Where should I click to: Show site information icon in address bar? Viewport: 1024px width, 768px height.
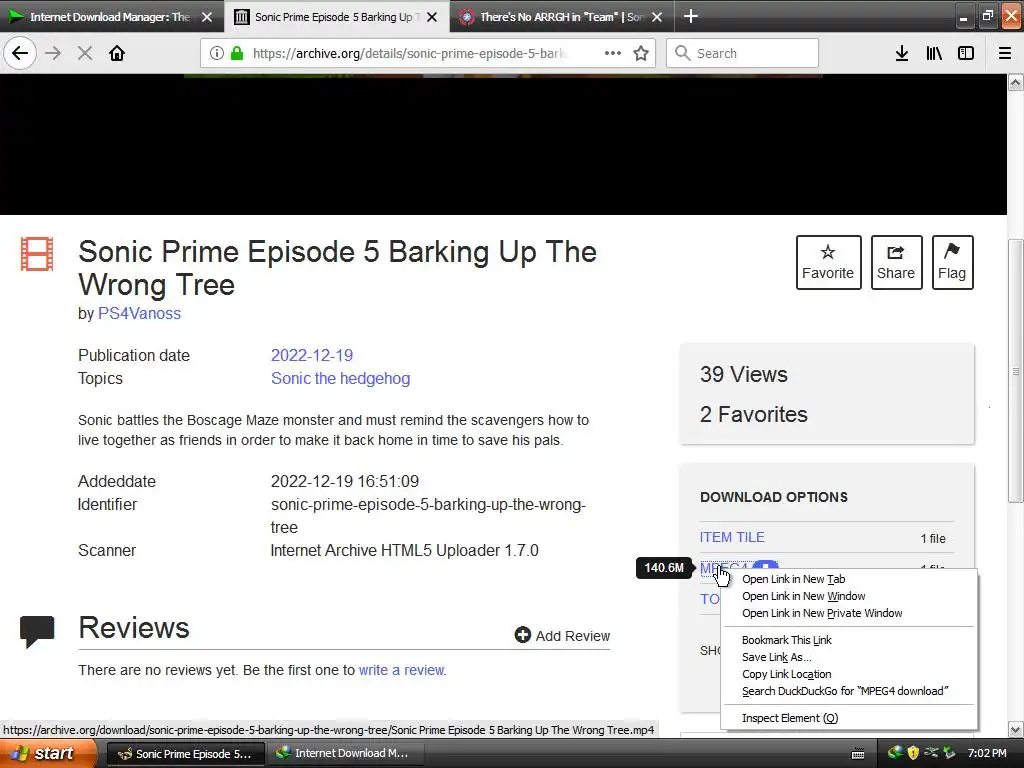point(217,54)
